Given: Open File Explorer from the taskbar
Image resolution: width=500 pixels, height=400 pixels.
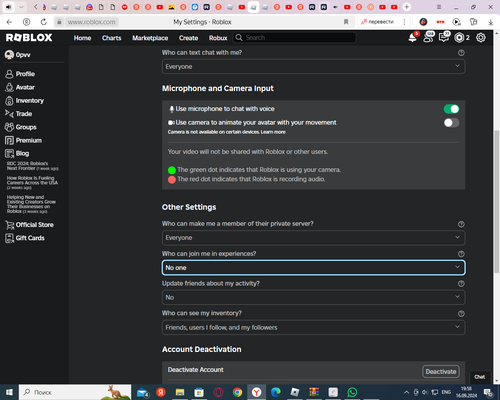Looking at the screenshot, I should pos(180,392).
